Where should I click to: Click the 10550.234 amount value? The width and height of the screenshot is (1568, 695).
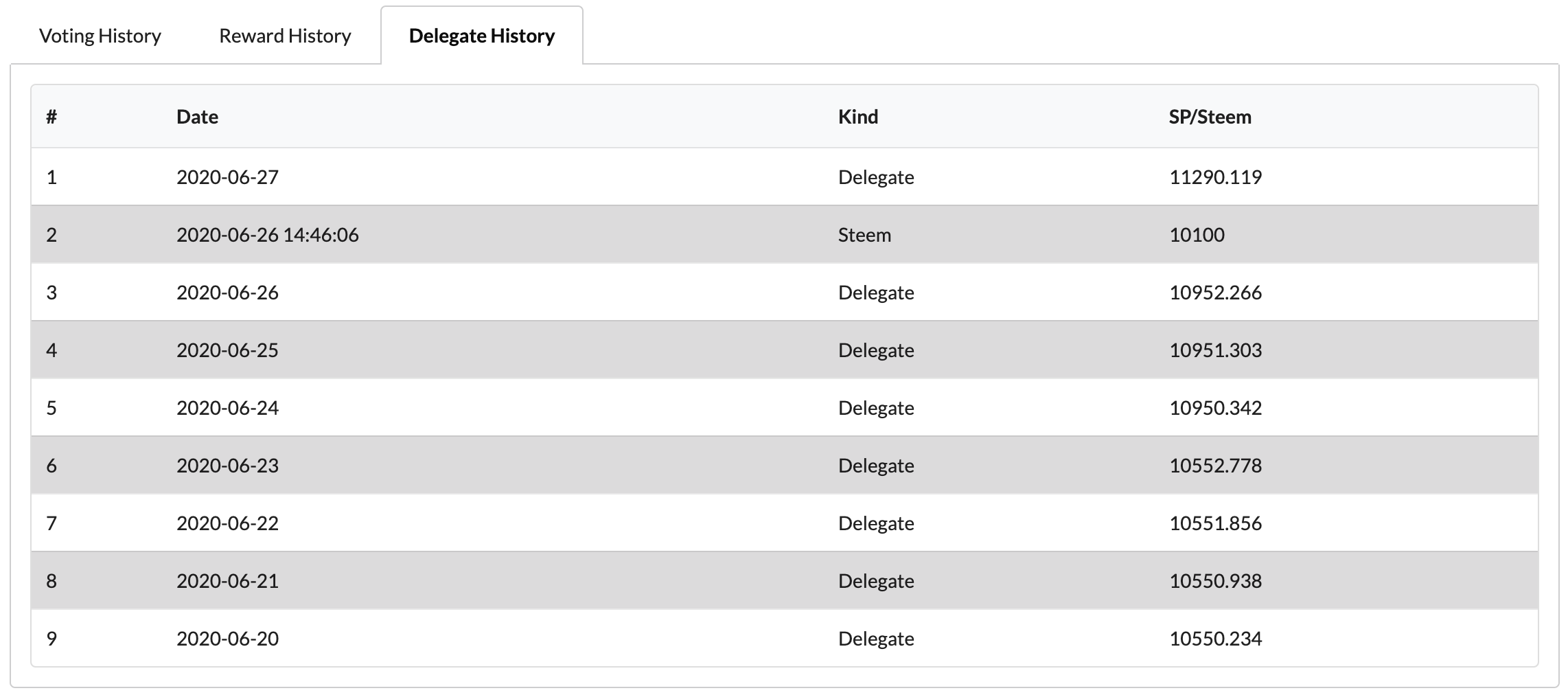click(x=1215, y=639)
